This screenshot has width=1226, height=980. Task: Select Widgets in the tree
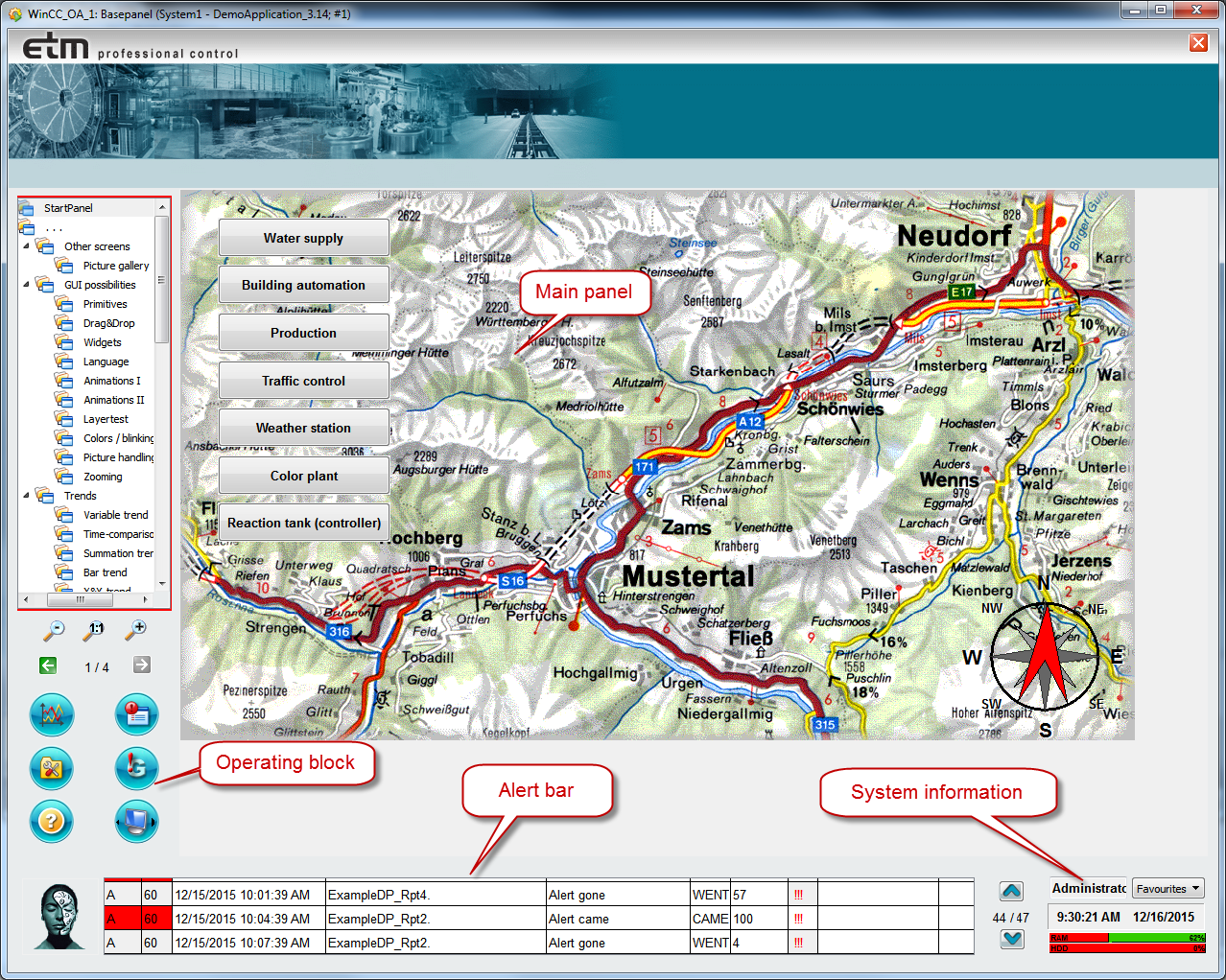point(102,342)
